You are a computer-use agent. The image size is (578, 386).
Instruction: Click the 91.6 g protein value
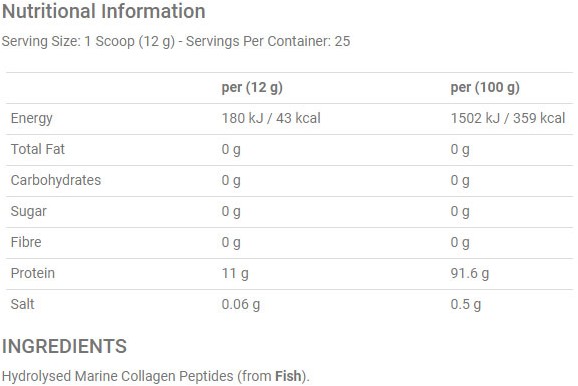coord(470,274)
